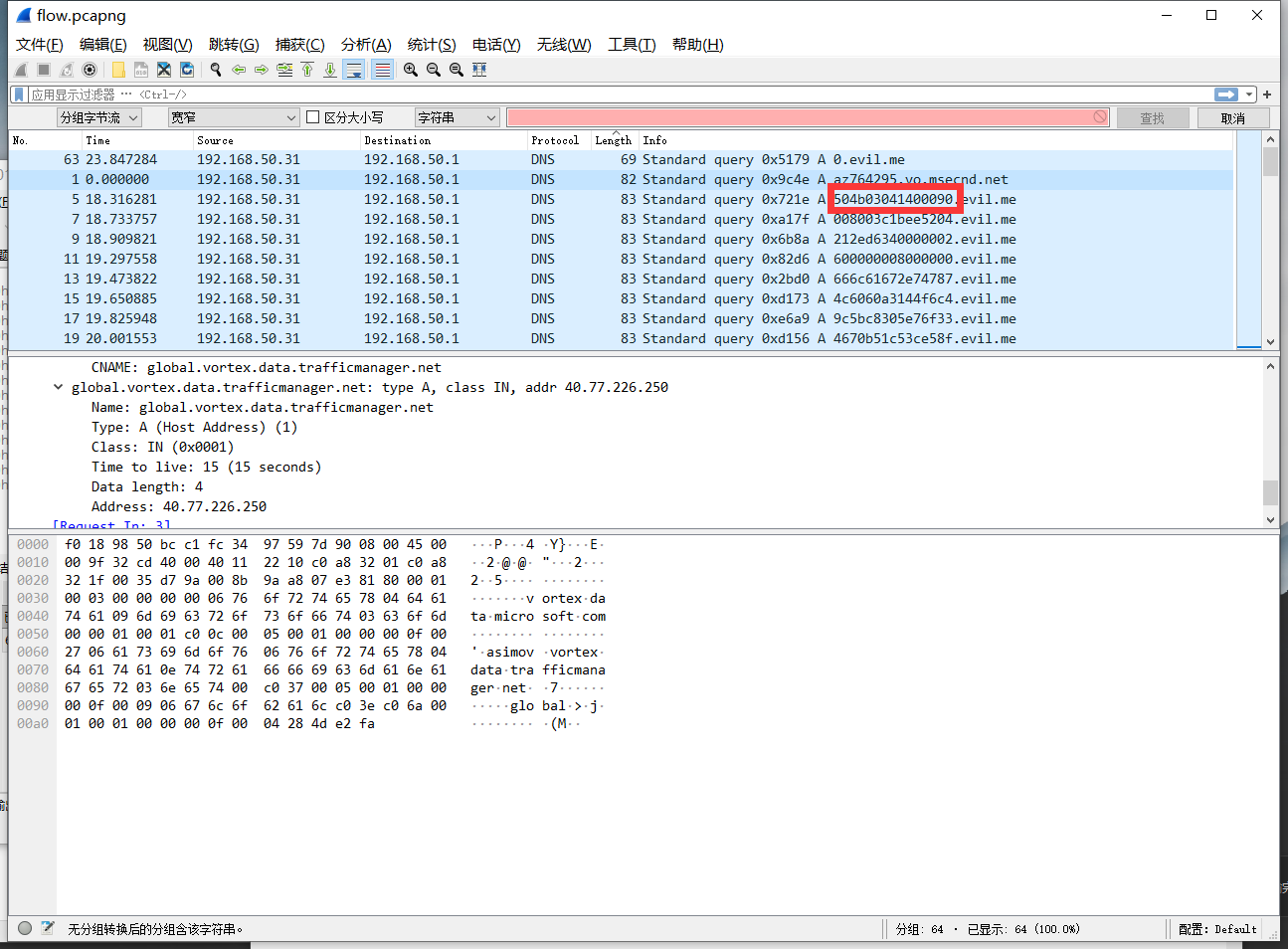Click the Request In link in details
This screenshot has height=949, width=1288.
point(111,524)
